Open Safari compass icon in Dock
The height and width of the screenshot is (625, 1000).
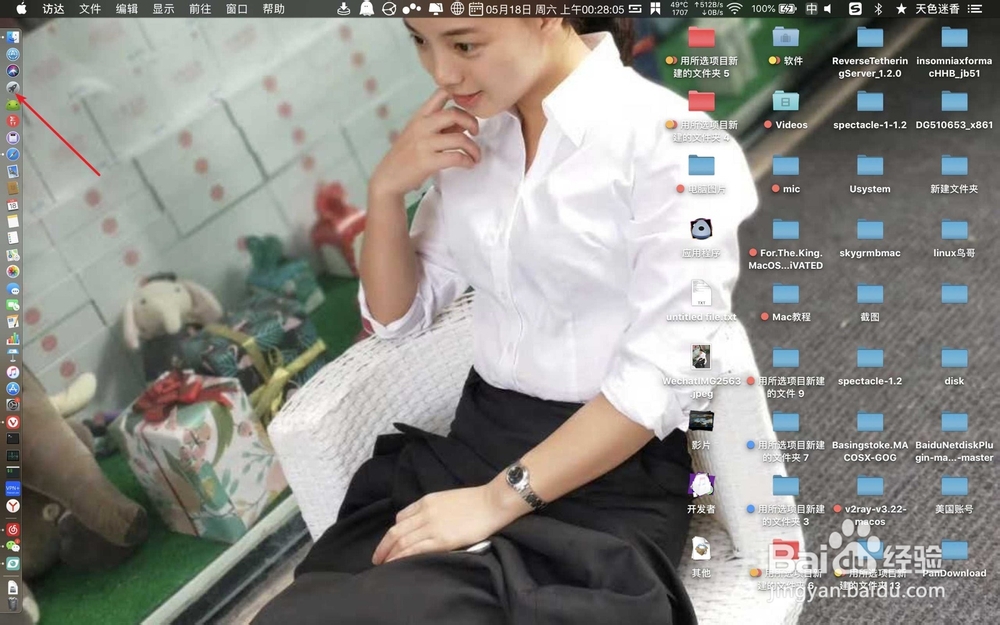pyautogui.click(x=12, y=154)
